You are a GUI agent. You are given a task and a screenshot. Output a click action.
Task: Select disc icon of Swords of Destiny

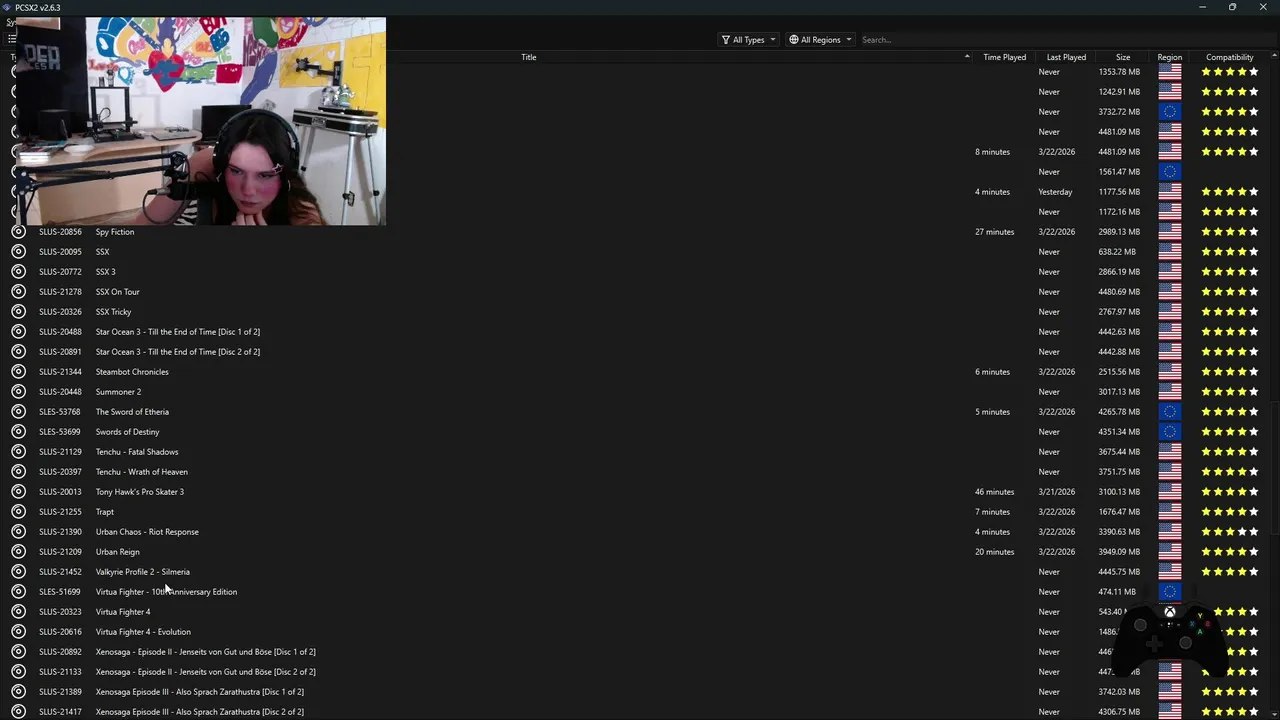coord(18,431)
